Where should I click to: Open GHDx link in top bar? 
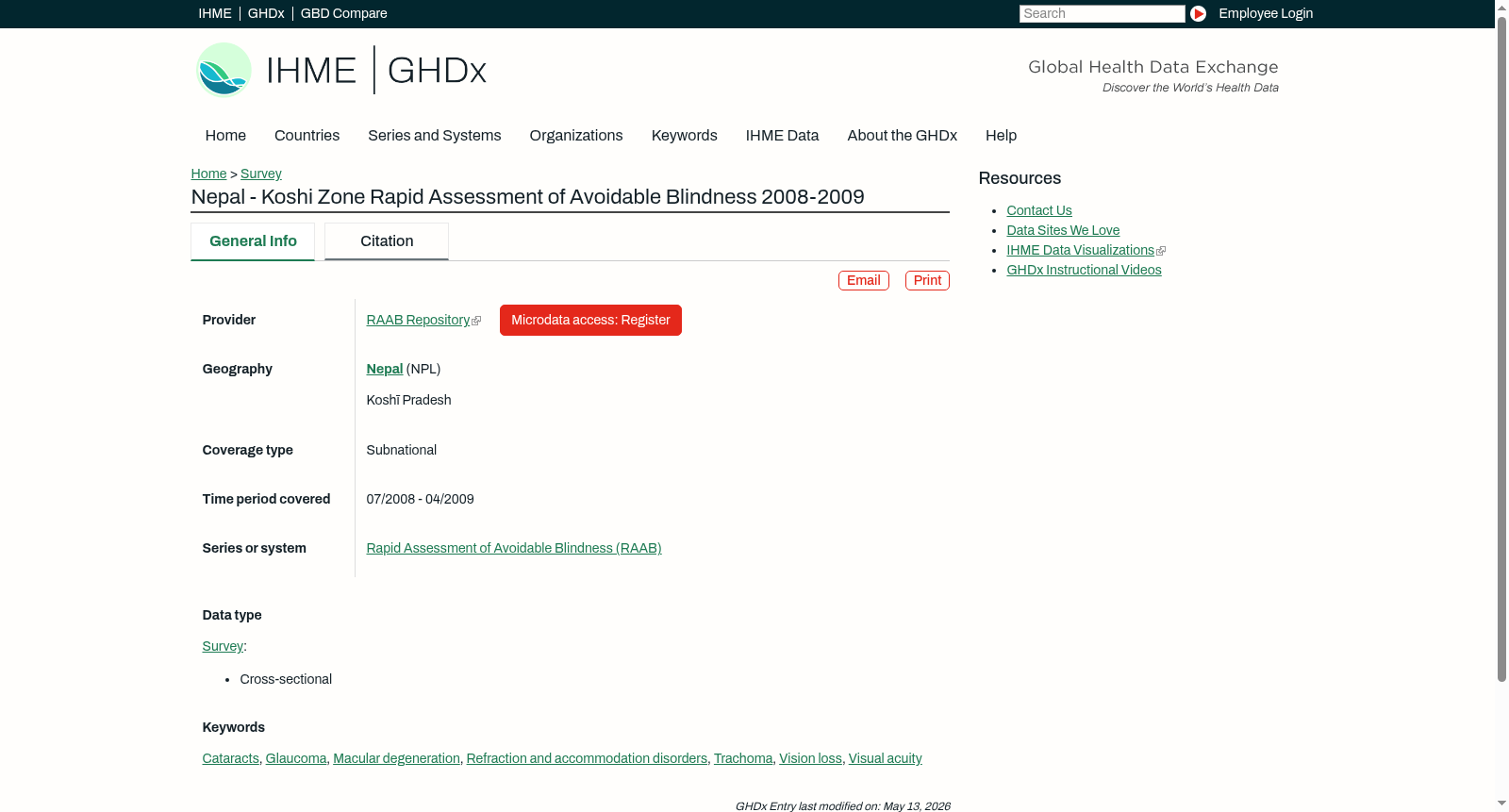(266, 13)
